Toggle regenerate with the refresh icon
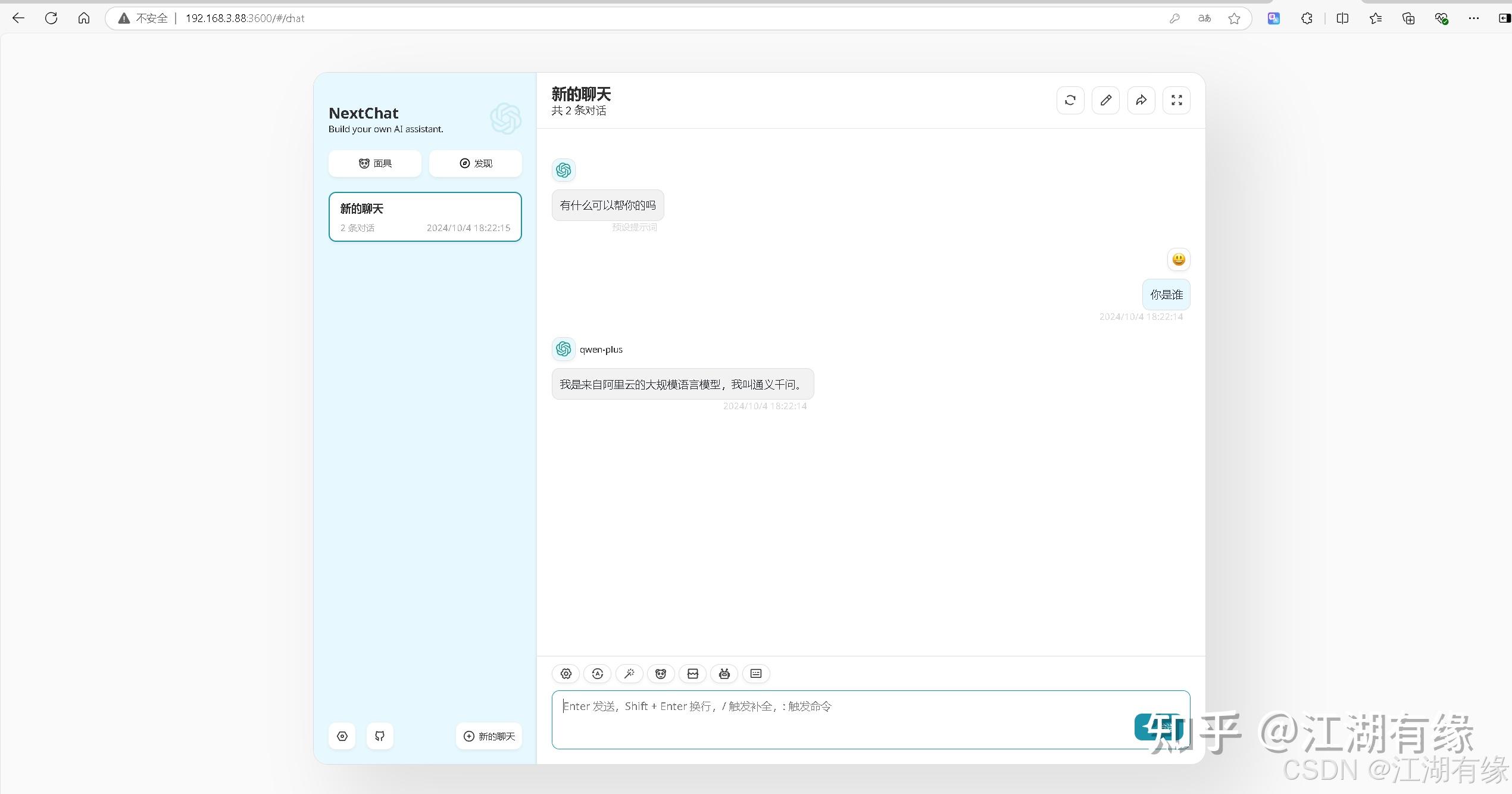The width and height of the screenshot is (1512, 794). [1070, 100]
